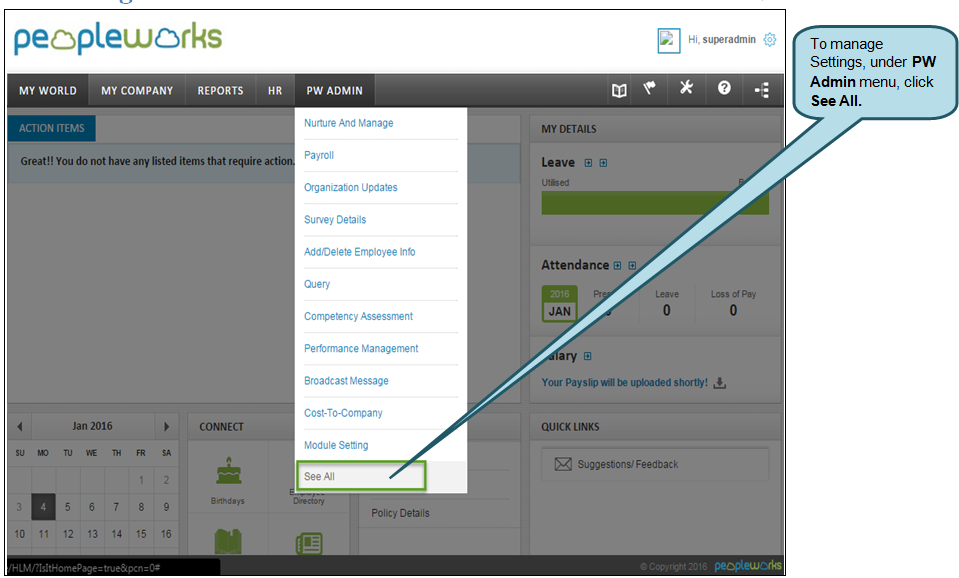959x578 pixels.
Task: Click the 2016 JAN attendance month badge
Action: click(x=559, y=303)
